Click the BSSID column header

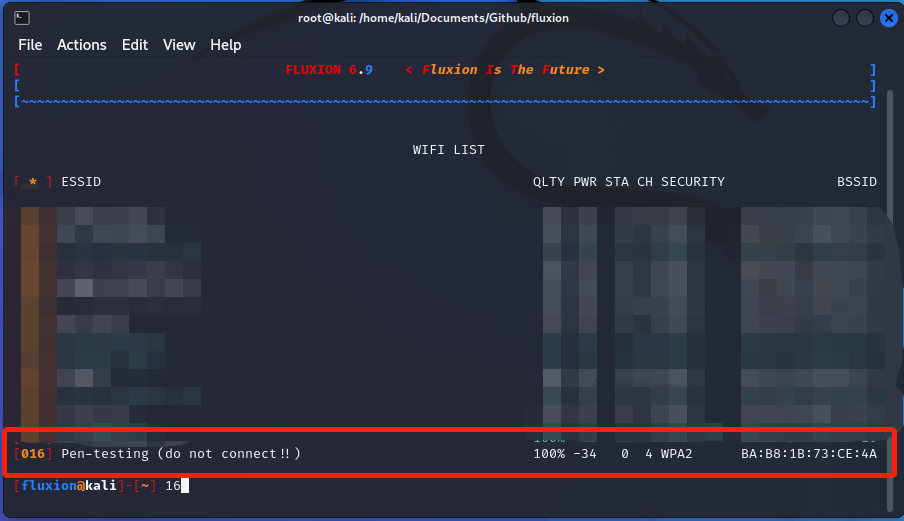(857, 182)
